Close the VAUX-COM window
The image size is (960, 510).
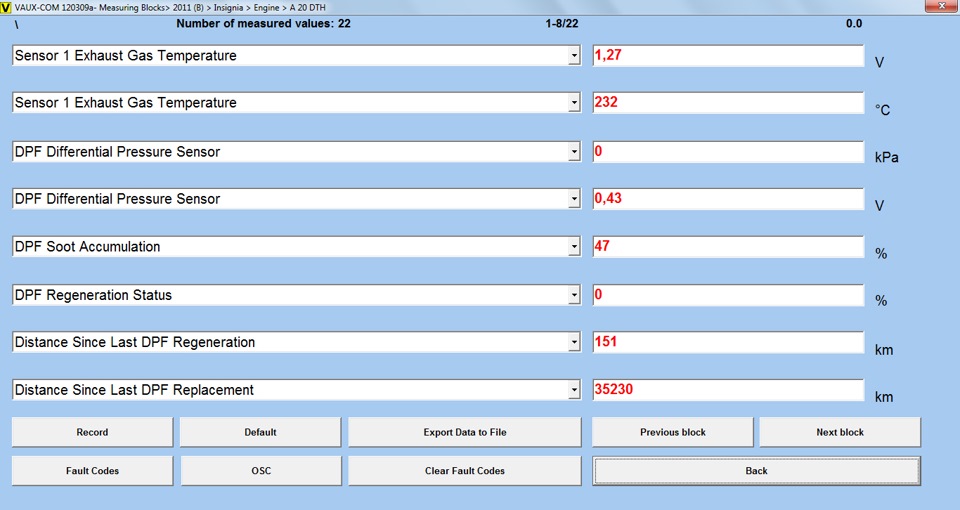point(942,6)
